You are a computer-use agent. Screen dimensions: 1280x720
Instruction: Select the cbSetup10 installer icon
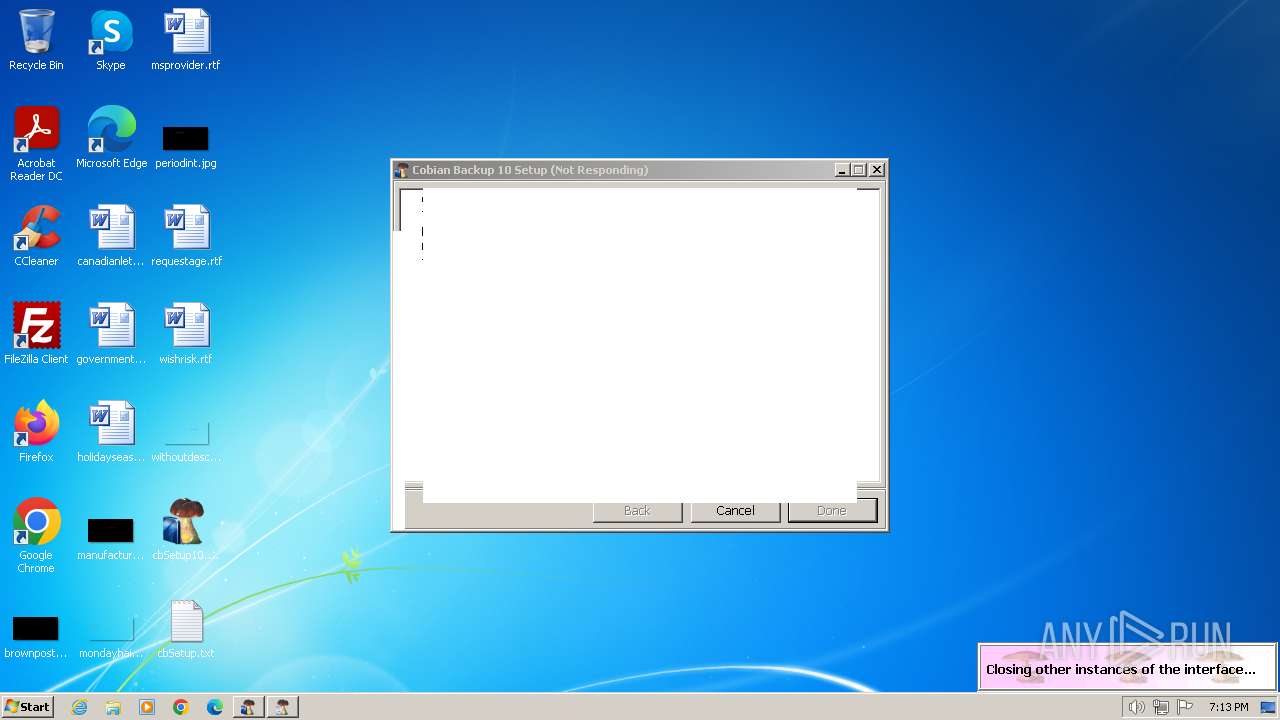tap(186, 530)
